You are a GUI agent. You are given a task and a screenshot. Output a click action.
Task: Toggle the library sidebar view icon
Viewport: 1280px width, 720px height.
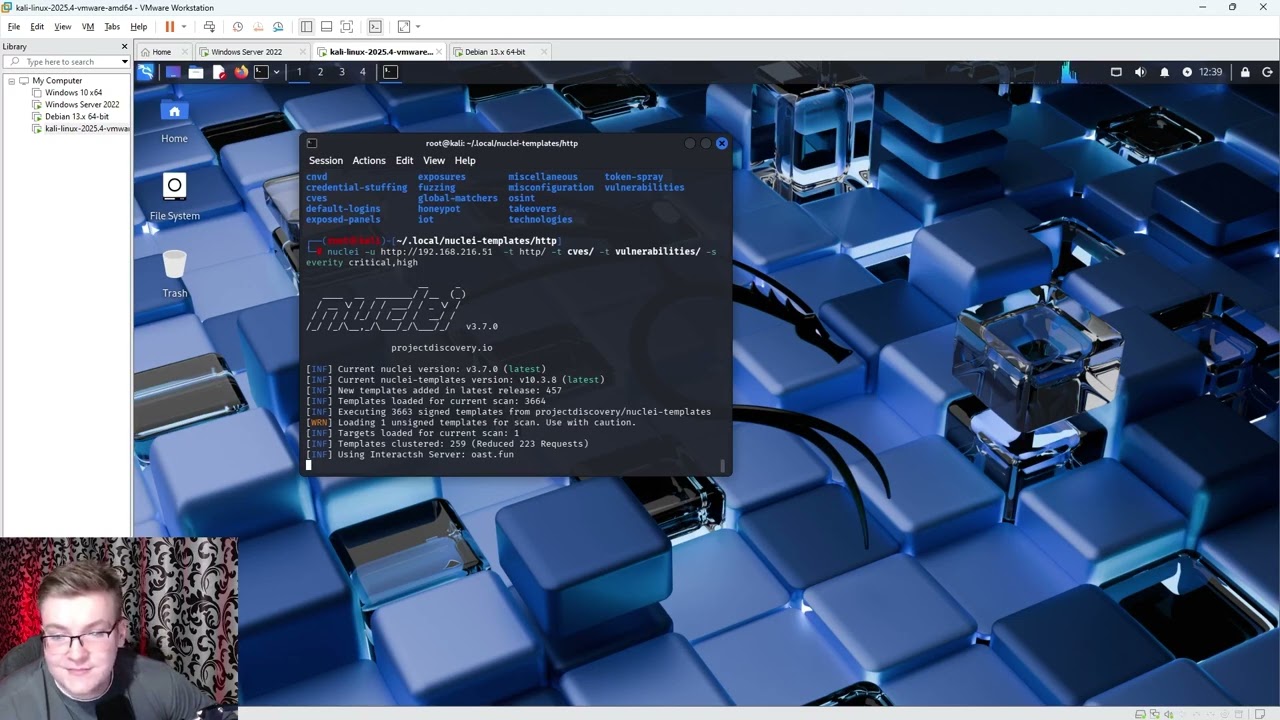[x=306, y=26]
